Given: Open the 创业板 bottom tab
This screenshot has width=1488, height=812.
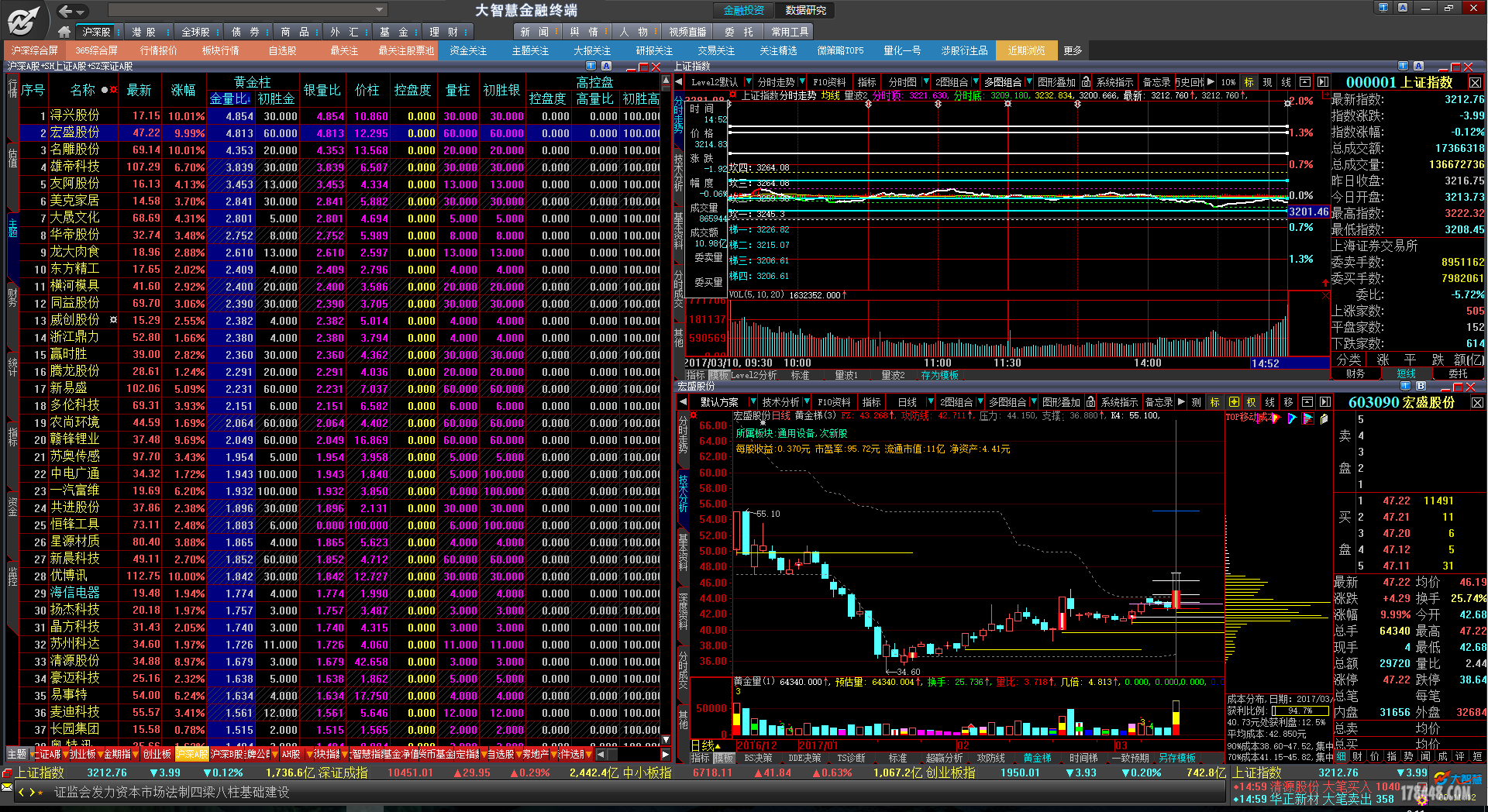Looking at the screenshot, I should click(x=156, y=754).
